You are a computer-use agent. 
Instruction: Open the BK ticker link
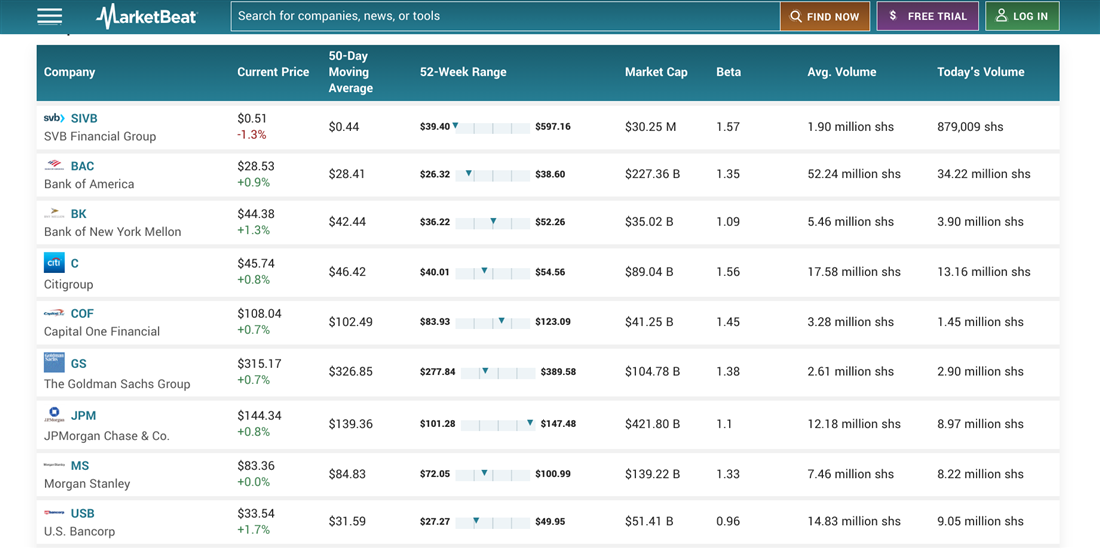[x=79, y=214]
